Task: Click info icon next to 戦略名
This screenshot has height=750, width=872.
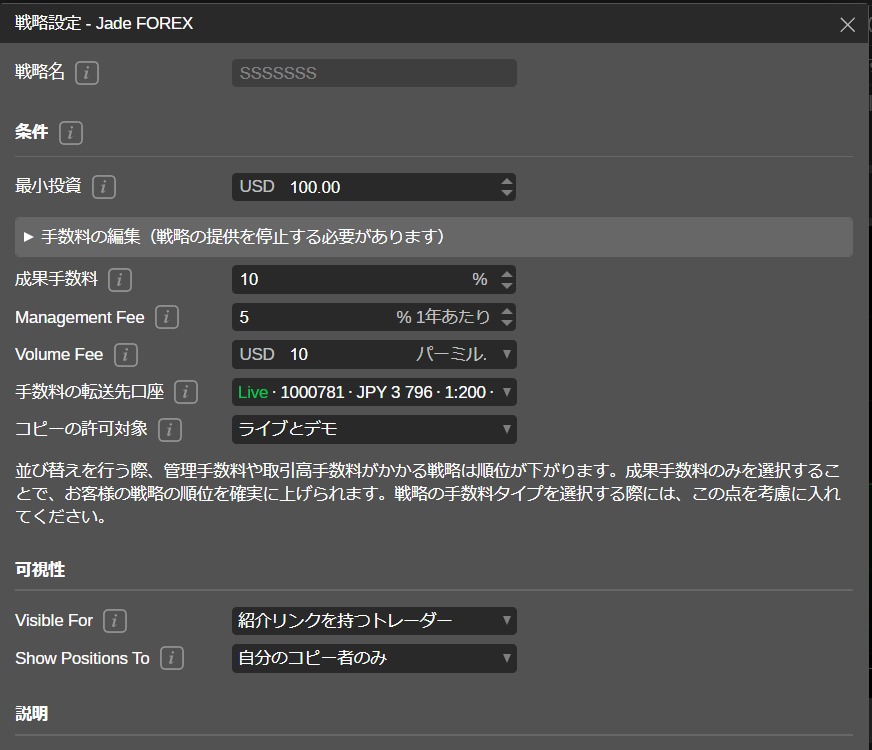Action: coord(87,73)
